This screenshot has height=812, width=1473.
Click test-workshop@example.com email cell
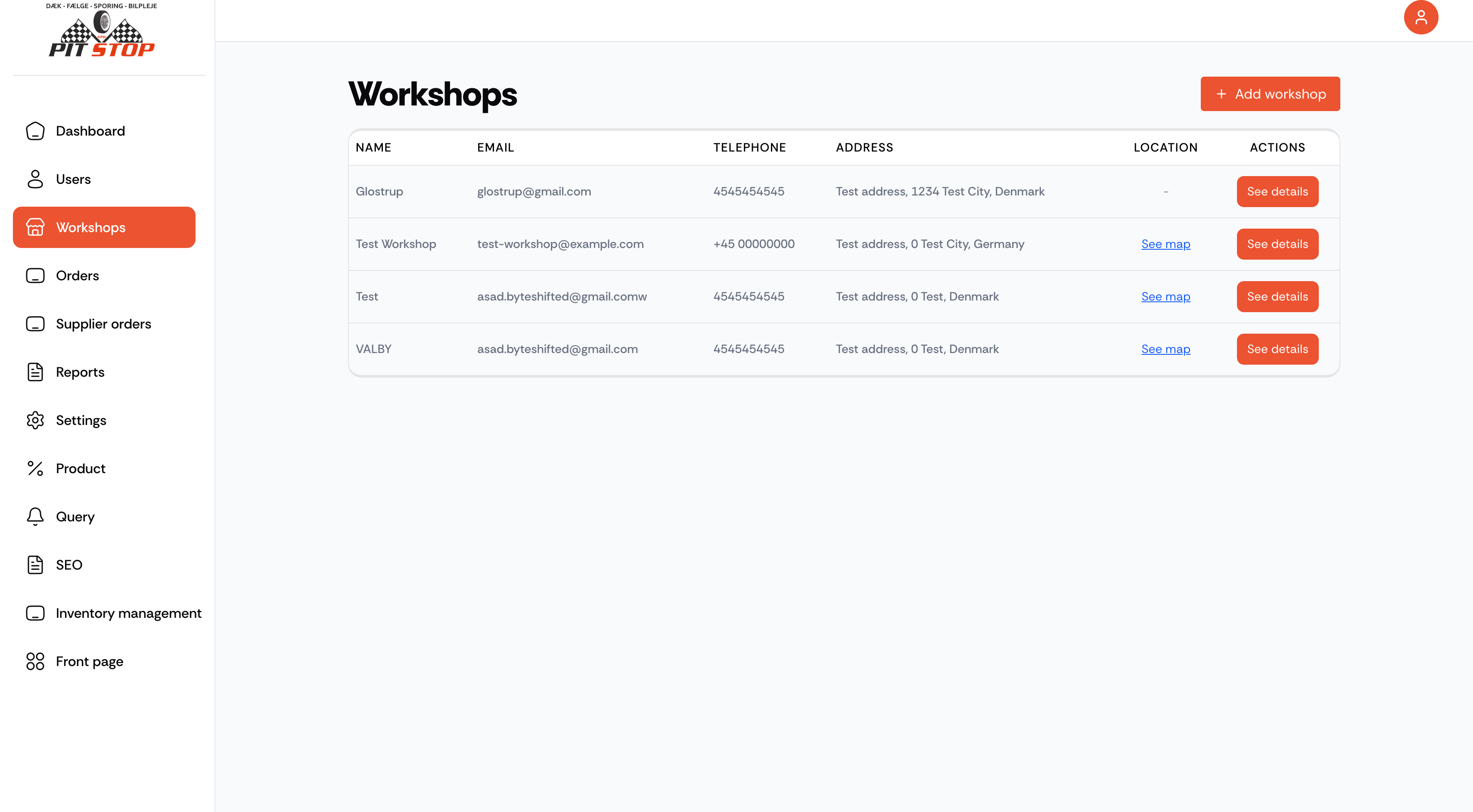(560, 244)
